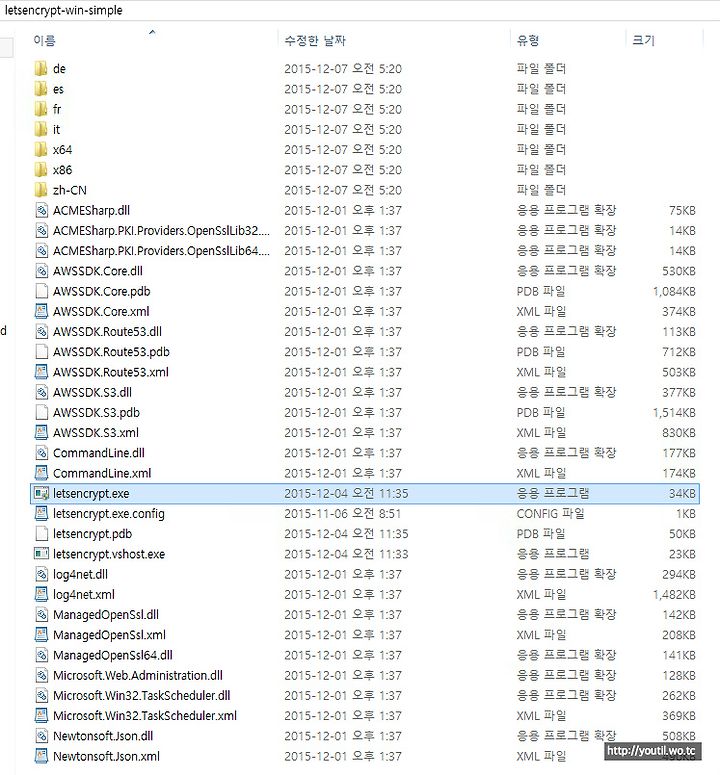This screenshot has height=775, width=720.
Task: Click the letsencrypt.exe.config file icon
Action: point(42,514)
